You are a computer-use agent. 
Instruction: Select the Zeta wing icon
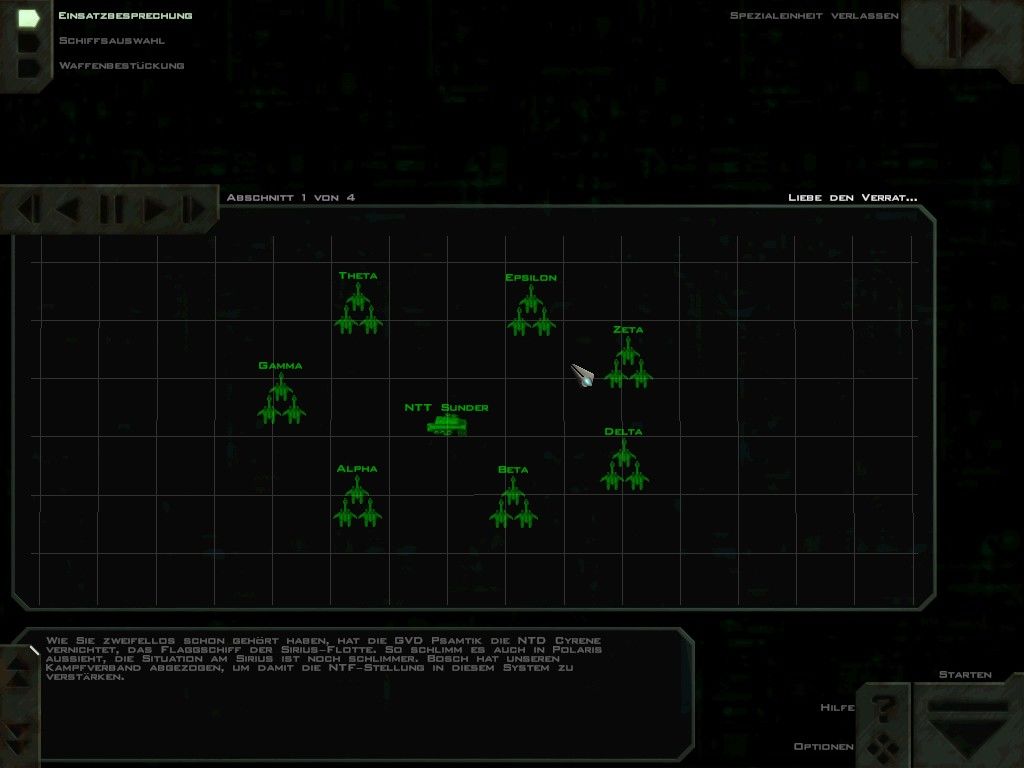tap(628, 363)
